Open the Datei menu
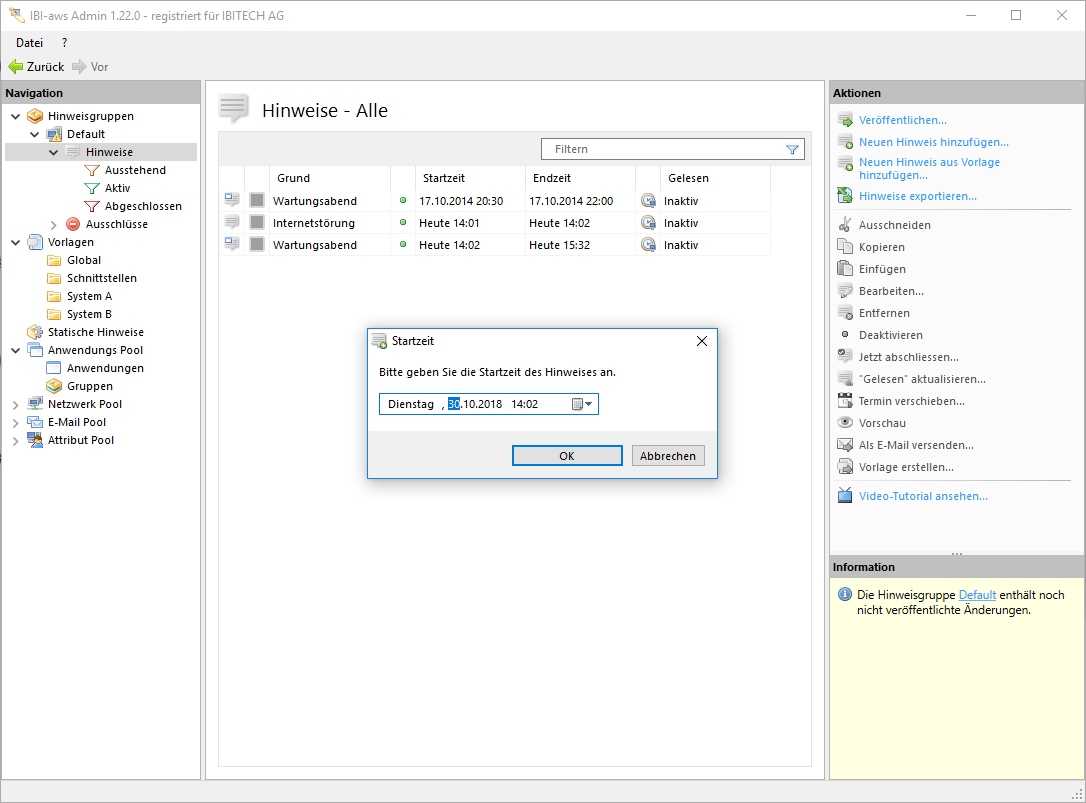 pos(29,43)
